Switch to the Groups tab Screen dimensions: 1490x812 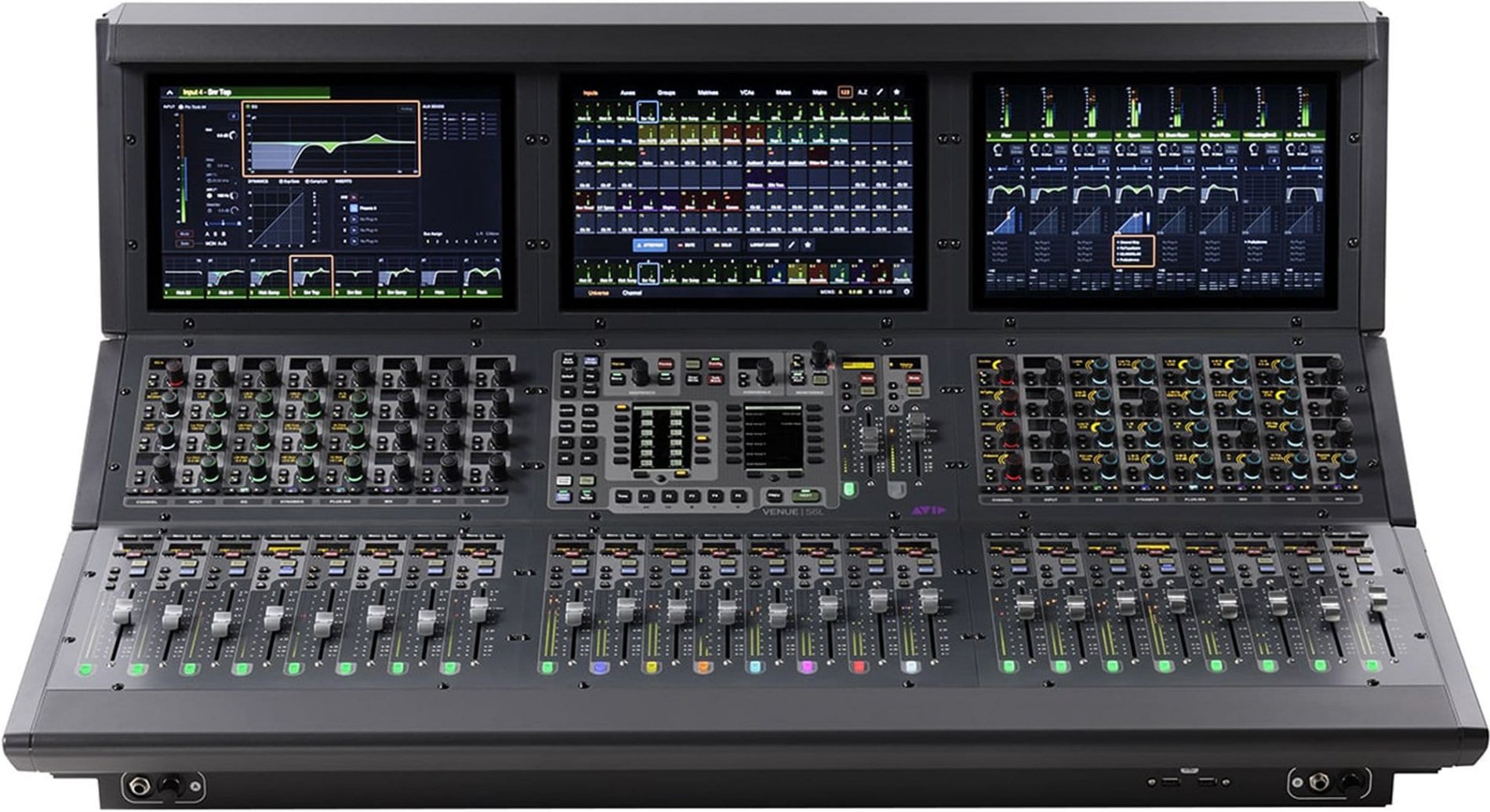point(667,92)
